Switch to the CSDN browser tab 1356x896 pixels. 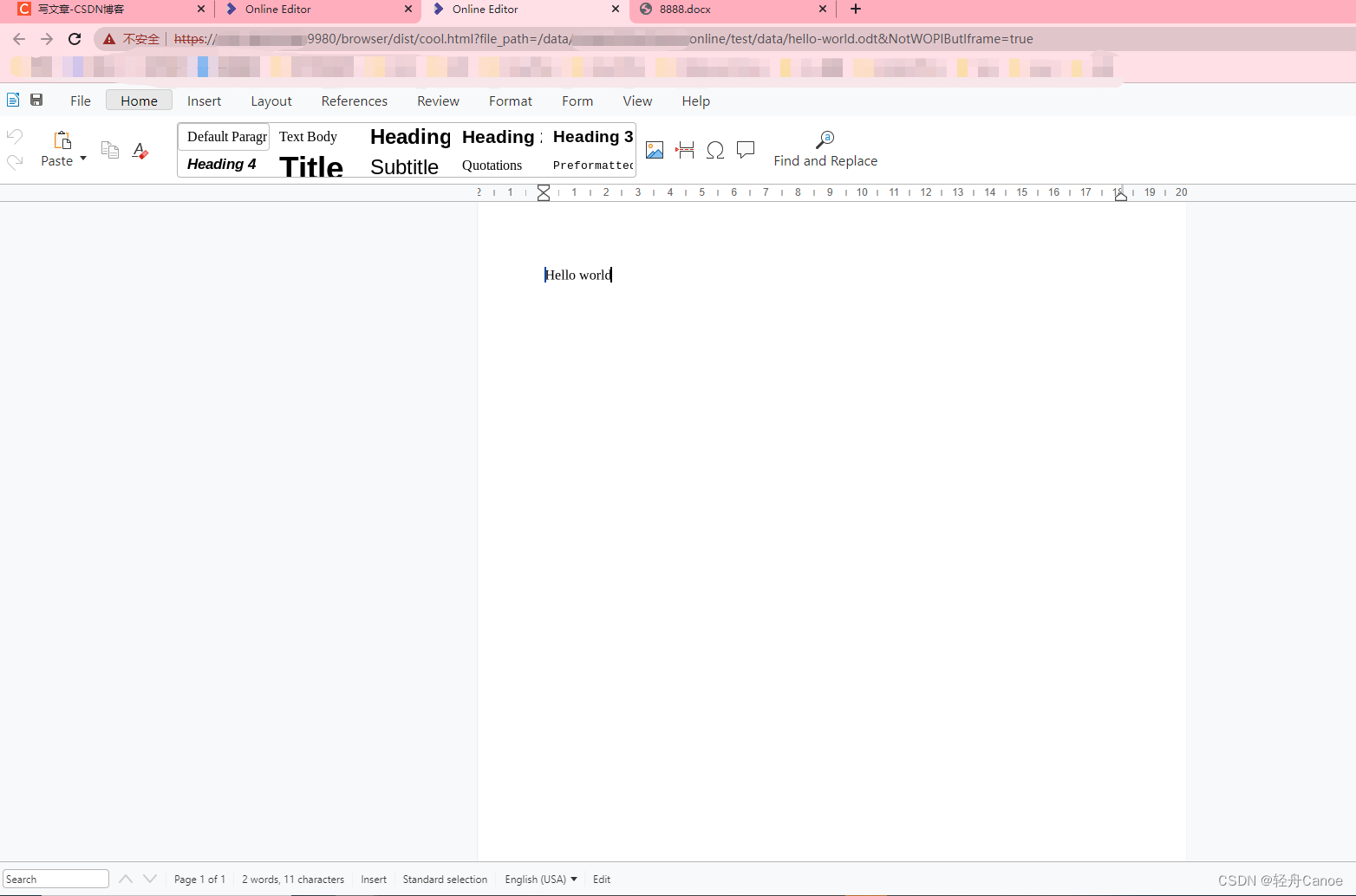108,10
